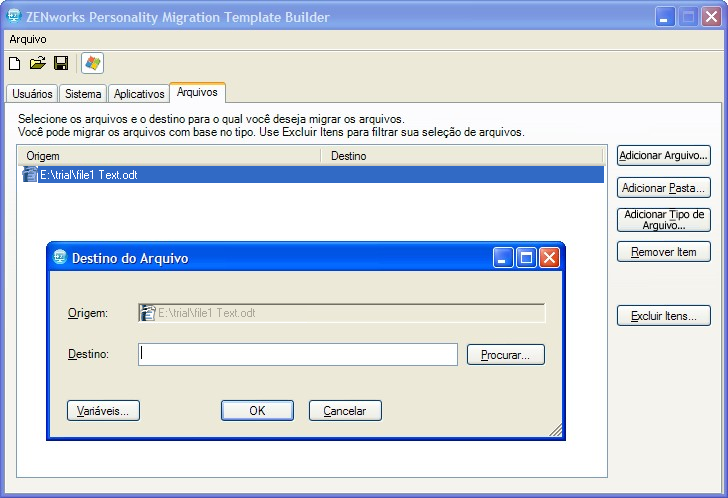Minimize the Destino do Arquivo dialog

(503, 258)
